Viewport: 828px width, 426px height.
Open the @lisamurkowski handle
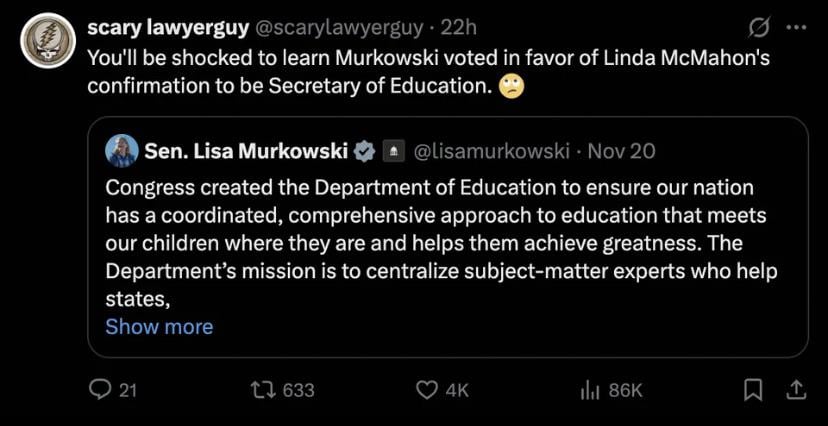pyautogui.click(x=490, y=151)
